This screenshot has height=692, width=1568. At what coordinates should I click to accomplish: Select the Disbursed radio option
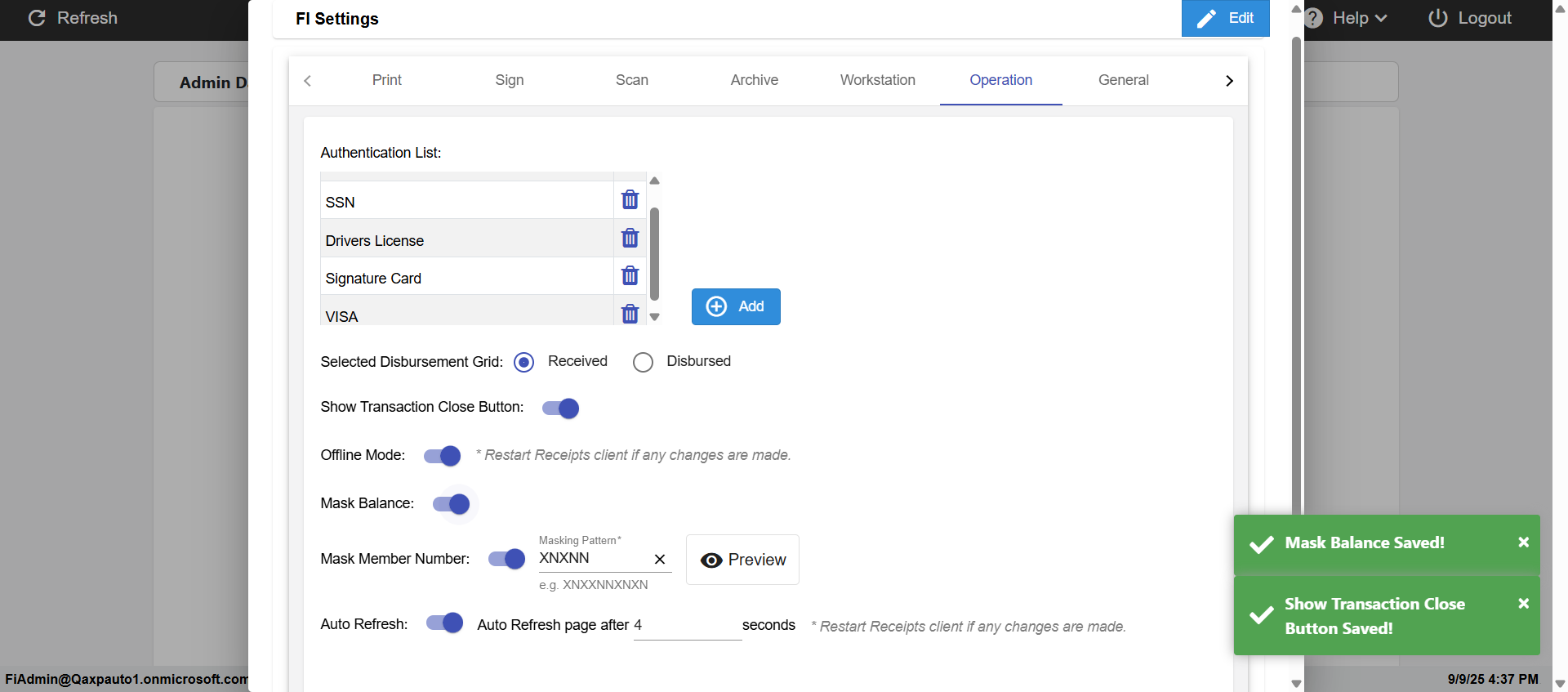pyautogui.click(x=643, y=362)
